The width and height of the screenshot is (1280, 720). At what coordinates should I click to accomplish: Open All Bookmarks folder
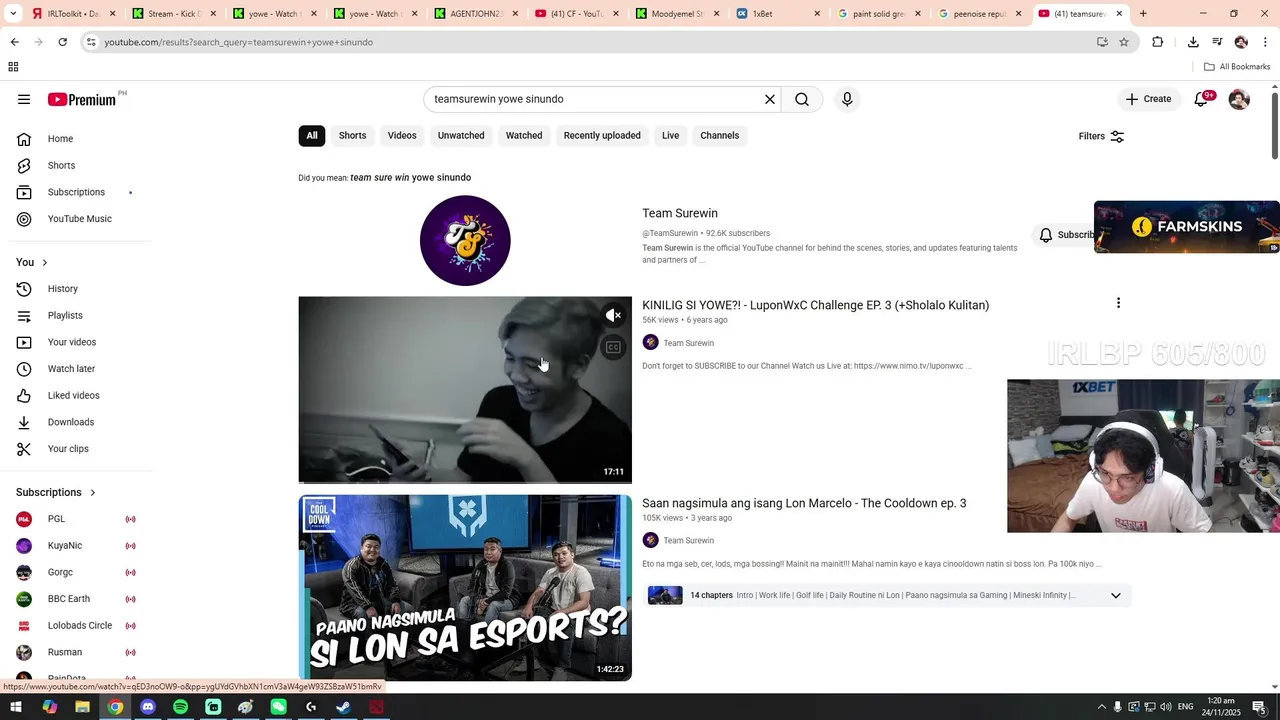tap(1237, 67)
